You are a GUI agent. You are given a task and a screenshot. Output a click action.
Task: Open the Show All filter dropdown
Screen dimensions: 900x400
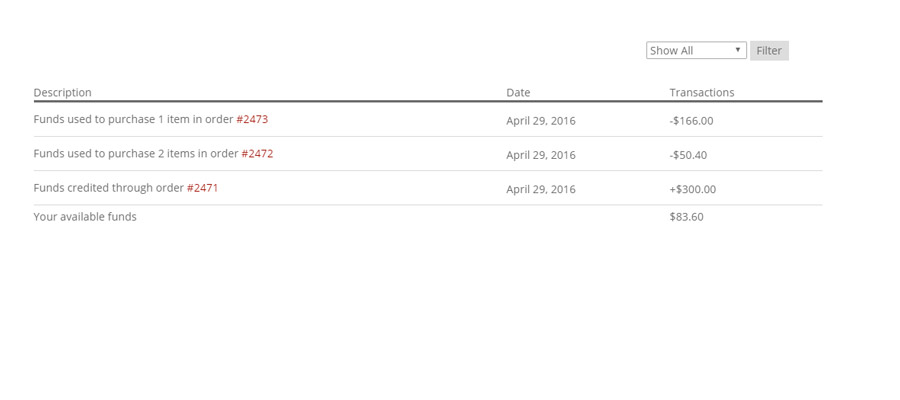pos(696,51)
